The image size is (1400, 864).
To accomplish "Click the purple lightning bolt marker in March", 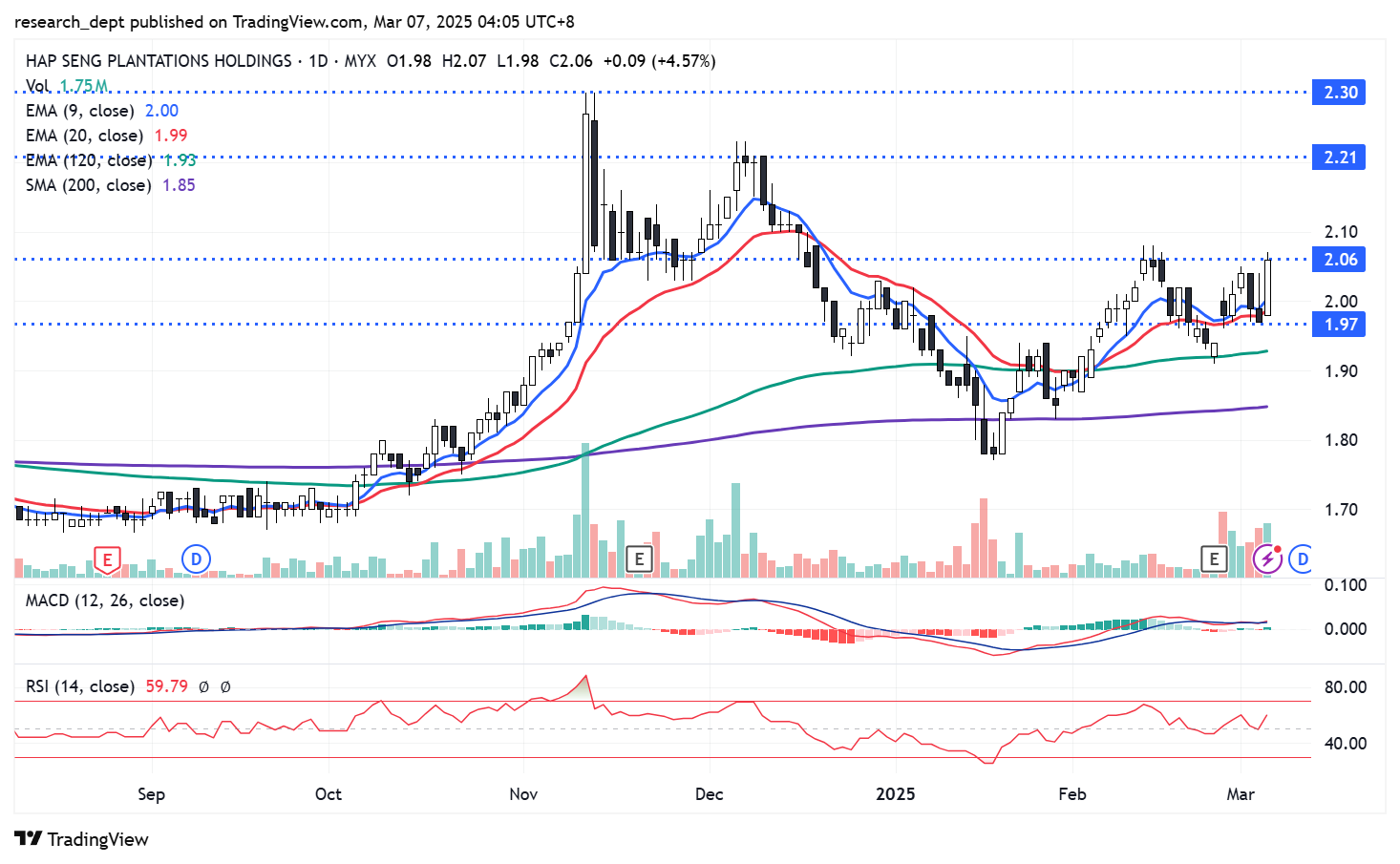I will click(x=1267, y=558).
